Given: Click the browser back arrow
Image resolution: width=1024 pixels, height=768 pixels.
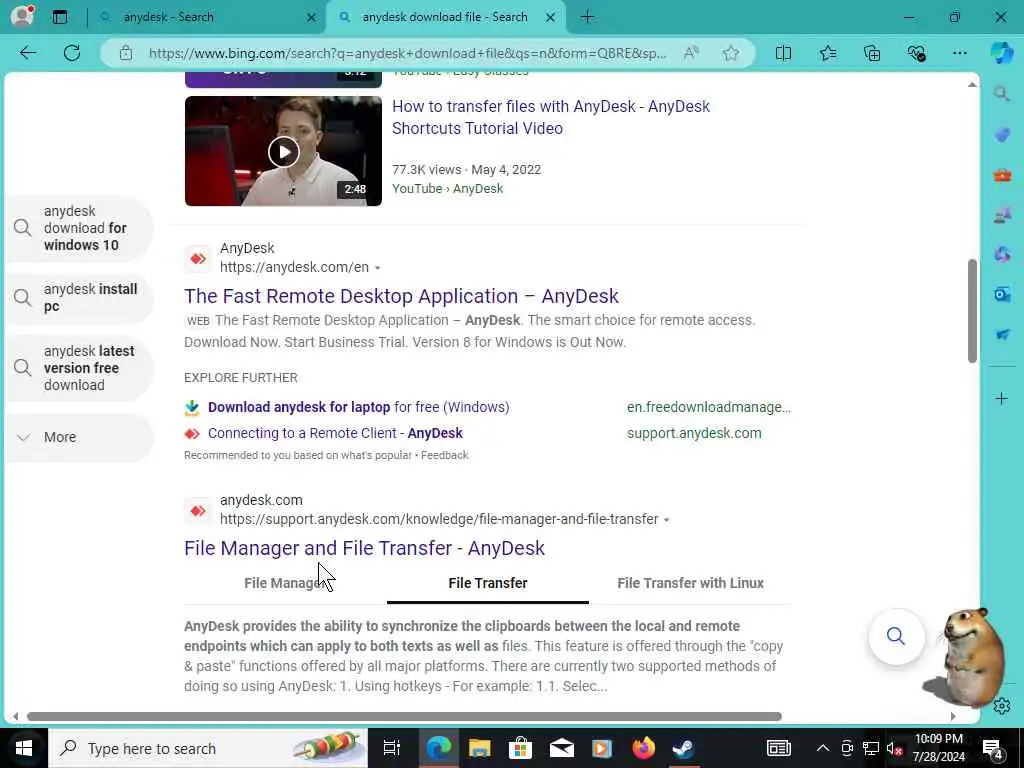Looking at the screenshot, I should click(27, 53).
